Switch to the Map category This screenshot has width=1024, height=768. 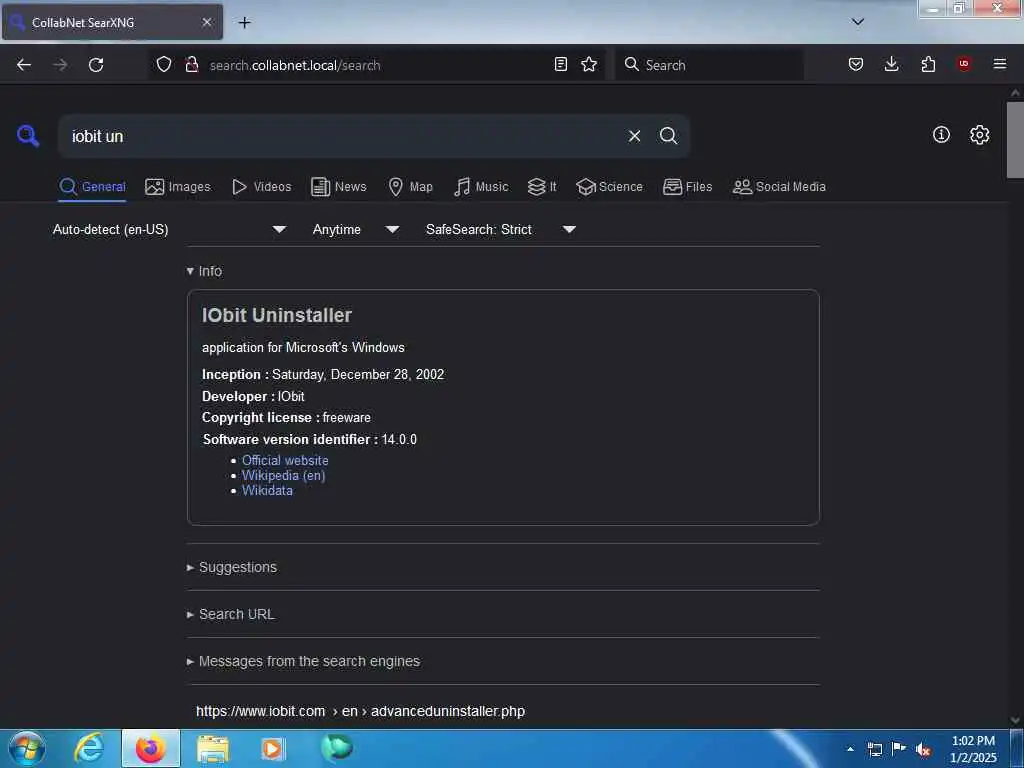tap(410, 187)
